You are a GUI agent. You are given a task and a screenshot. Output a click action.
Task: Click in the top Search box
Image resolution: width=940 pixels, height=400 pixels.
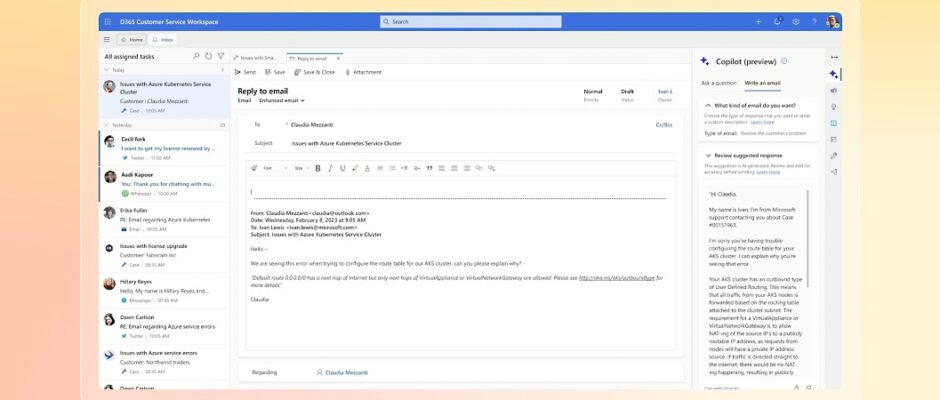pos(471,22)
